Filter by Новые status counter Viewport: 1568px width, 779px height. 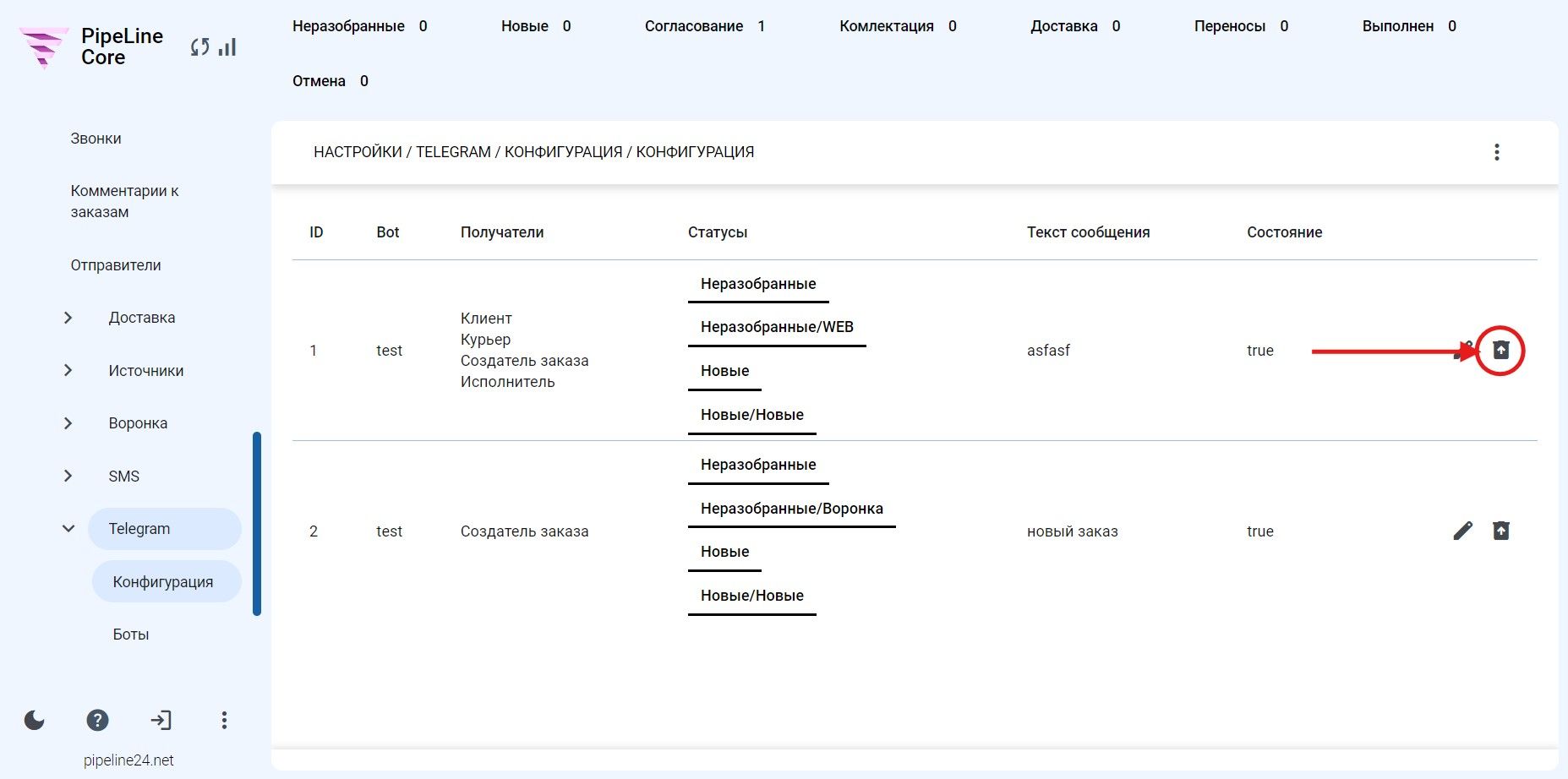536,26
